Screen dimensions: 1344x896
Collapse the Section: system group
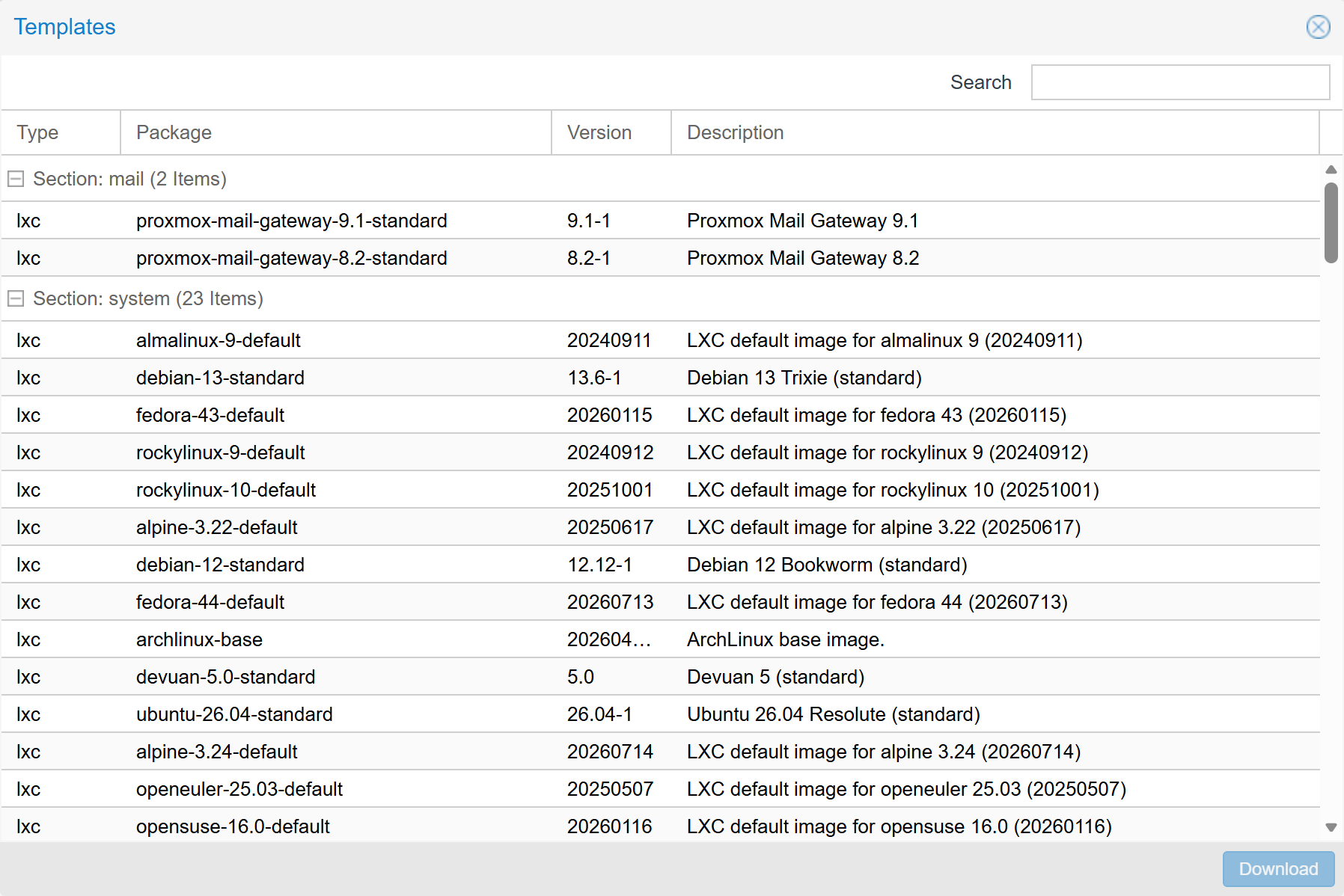pyautogui.click(x=16, y=298)
